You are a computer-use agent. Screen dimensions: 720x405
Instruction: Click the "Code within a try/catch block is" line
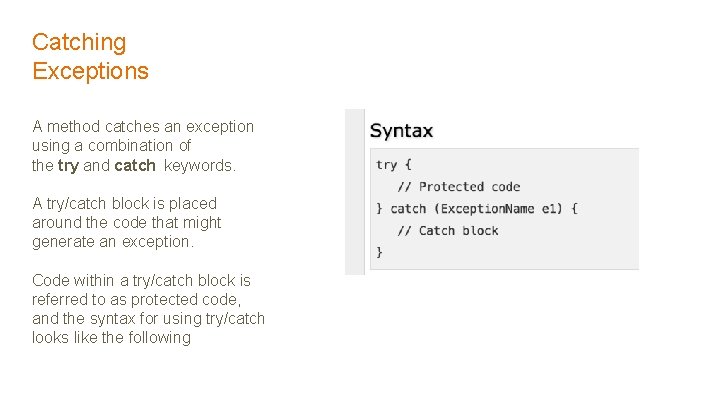click(141, 280)
